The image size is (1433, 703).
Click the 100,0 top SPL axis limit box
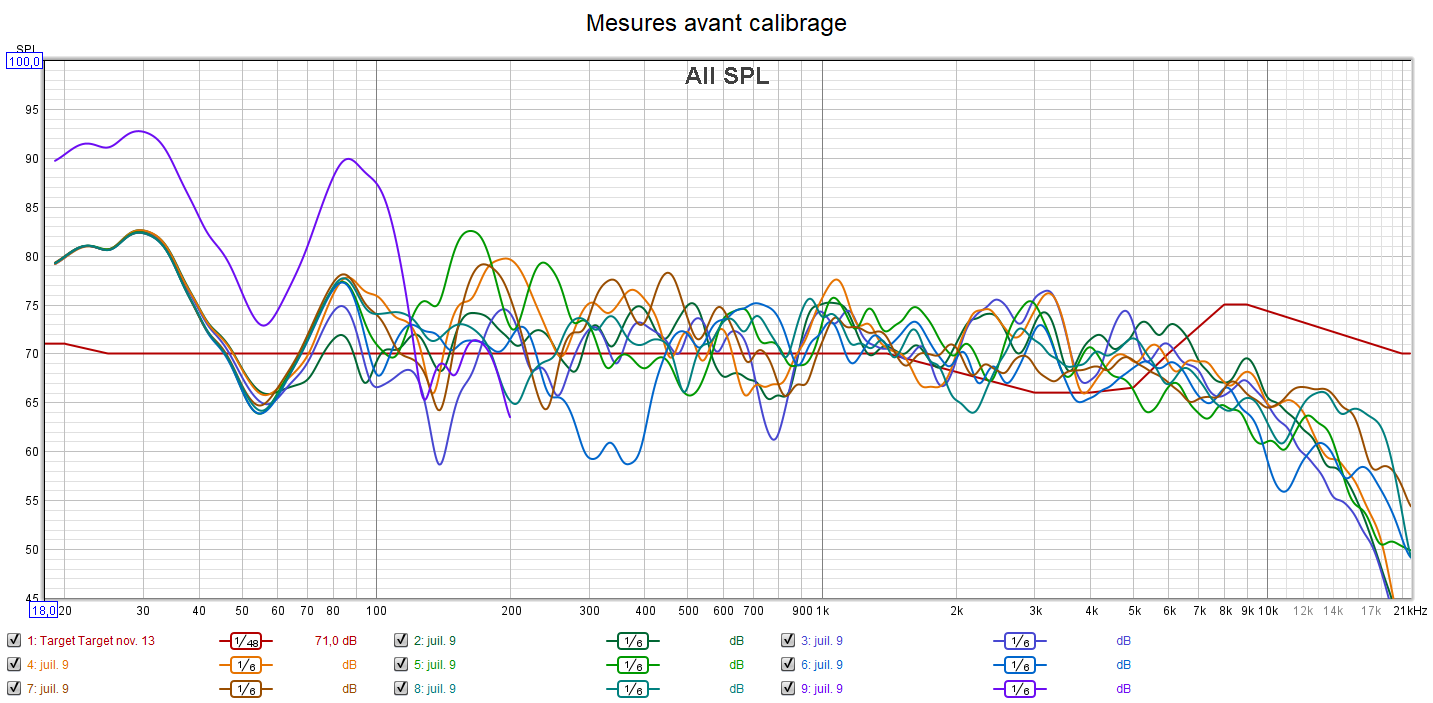pyautogui.click(x=25, y=62)
